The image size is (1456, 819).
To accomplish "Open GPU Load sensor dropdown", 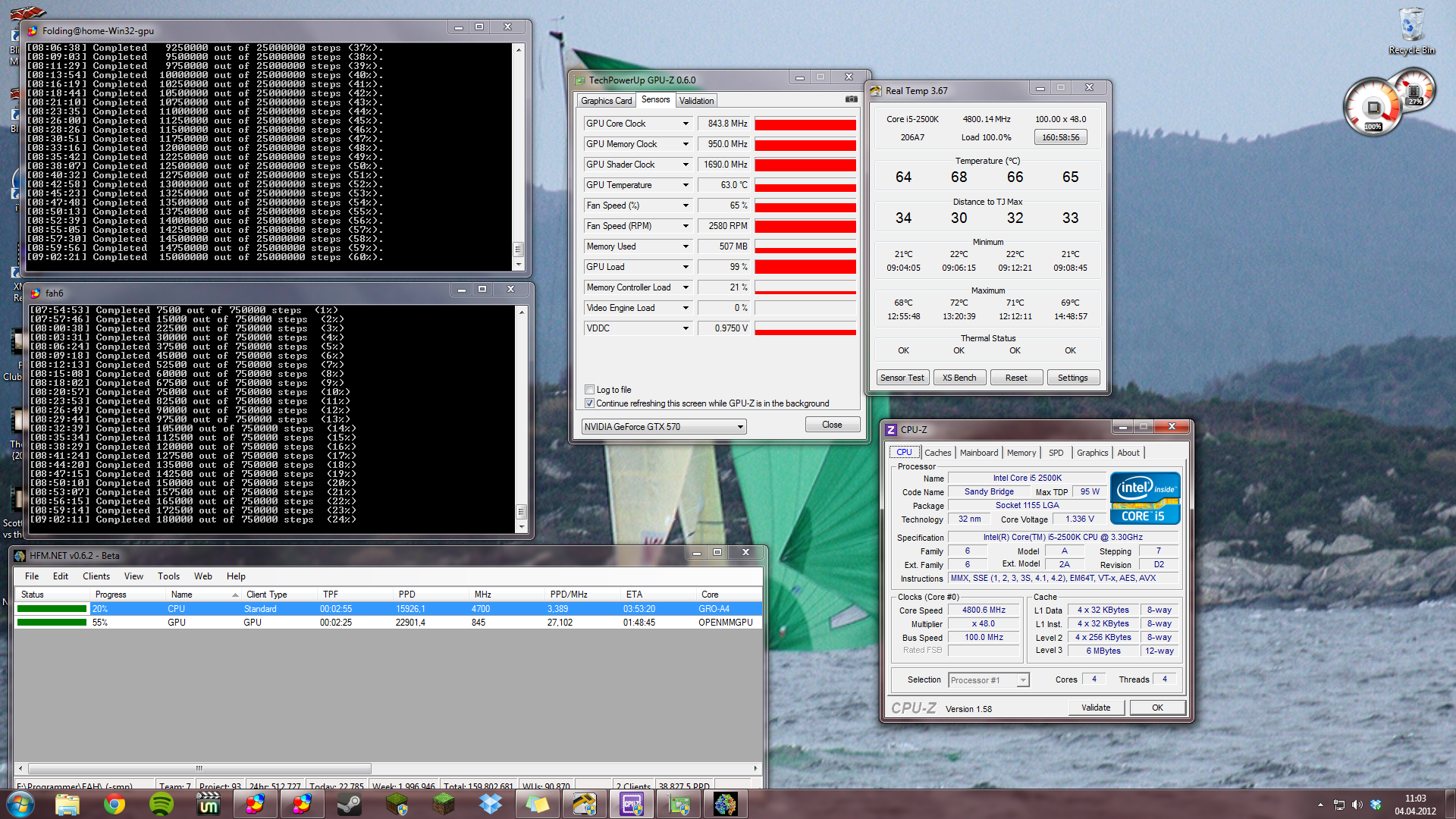I will pyautogui.click(x=686, y=267).
